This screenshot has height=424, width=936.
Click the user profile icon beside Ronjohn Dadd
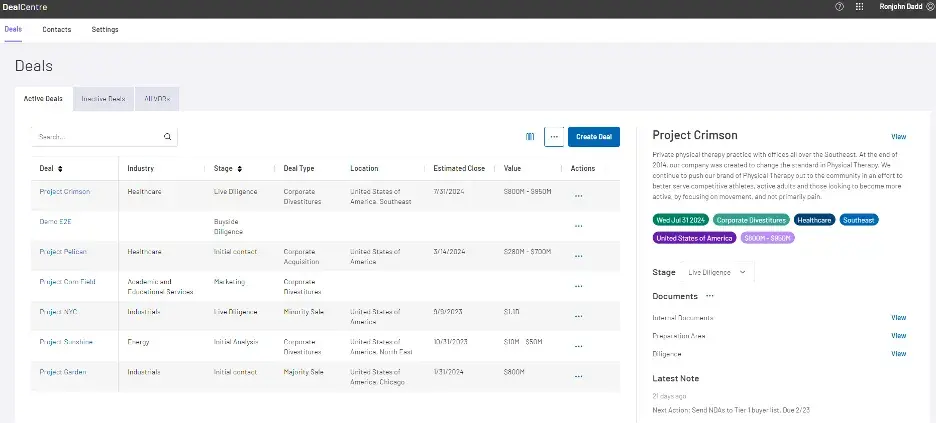[x=930, y=6]
